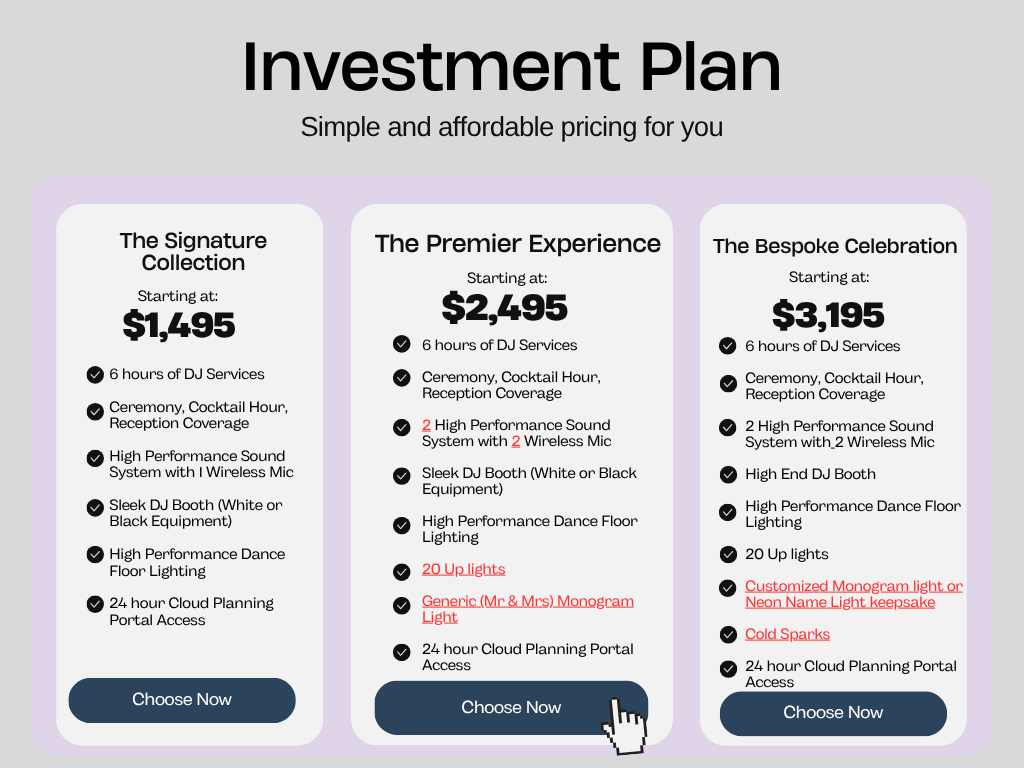Click the $2,495 price text
This screenshot has height=768, width=1024.
tap(505, 308)
